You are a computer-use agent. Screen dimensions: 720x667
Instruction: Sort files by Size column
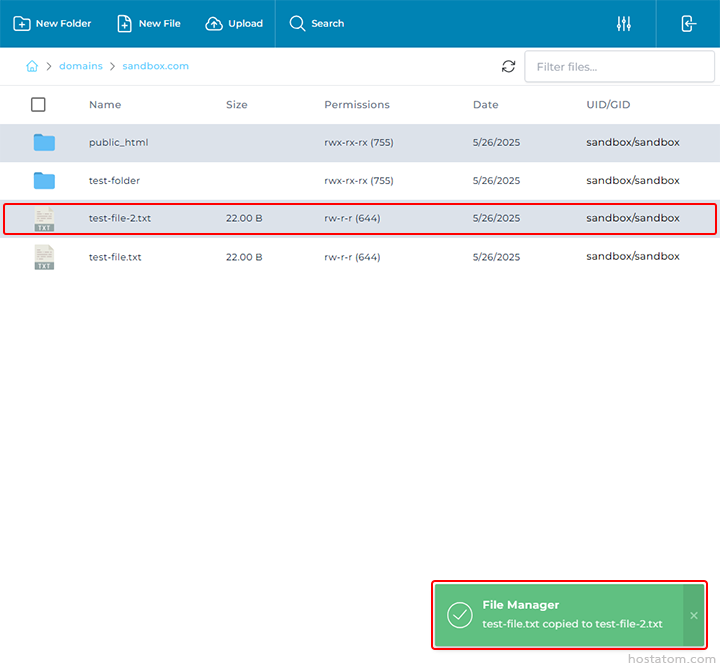(x=237, y=105)
